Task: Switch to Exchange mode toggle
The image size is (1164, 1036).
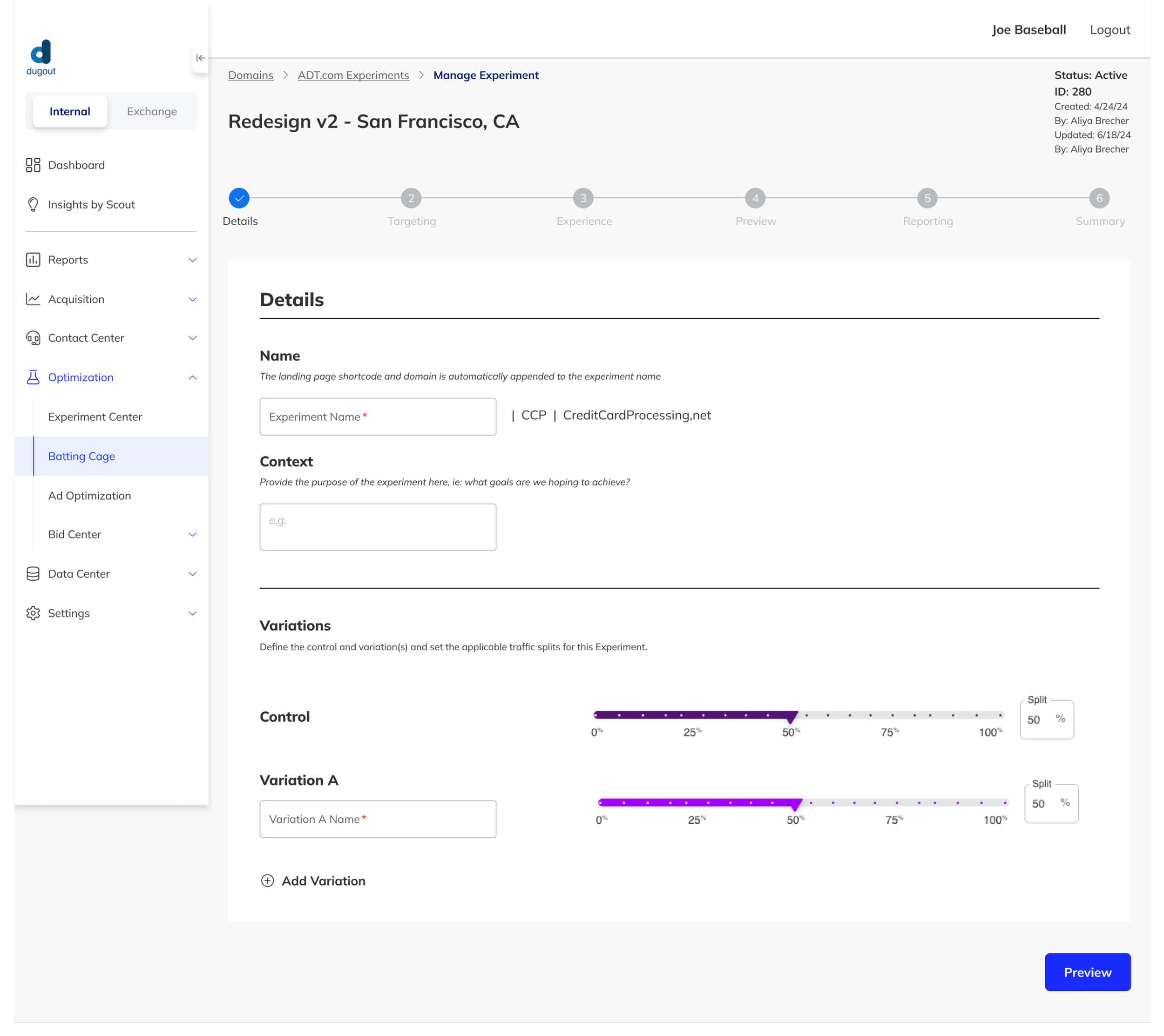Action: tap(151, 112)
